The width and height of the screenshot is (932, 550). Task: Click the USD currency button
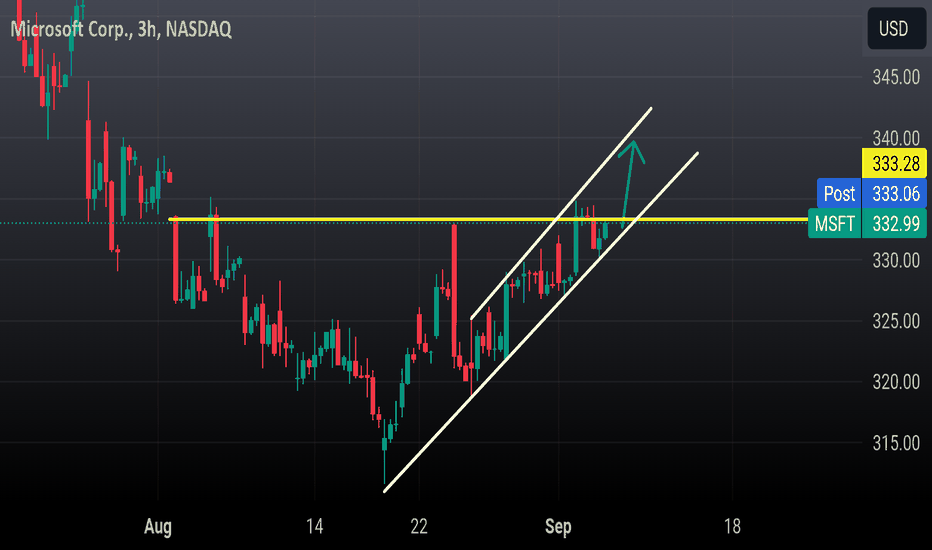pos(896,29)
